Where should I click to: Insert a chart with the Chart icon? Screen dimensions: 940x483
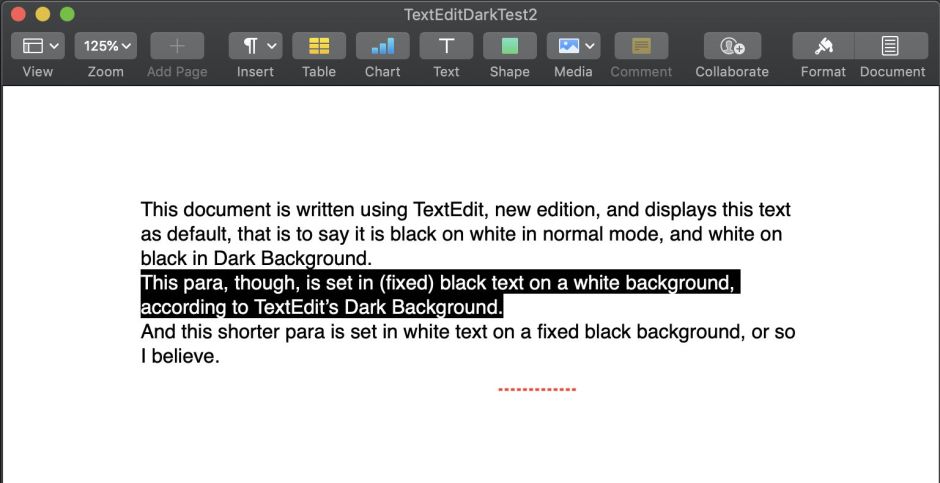click(x=382, y=46)
